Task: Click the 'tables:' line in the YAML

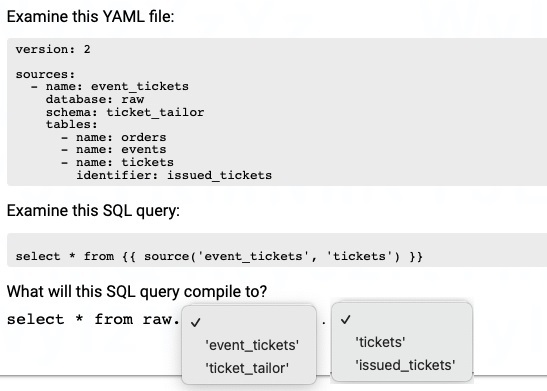Action: coord(72,125)
